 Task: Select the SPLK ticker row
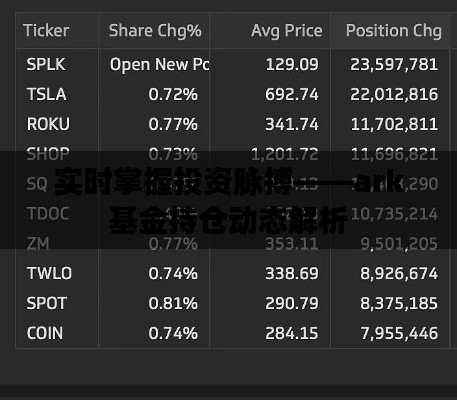(x=232, y=64)
